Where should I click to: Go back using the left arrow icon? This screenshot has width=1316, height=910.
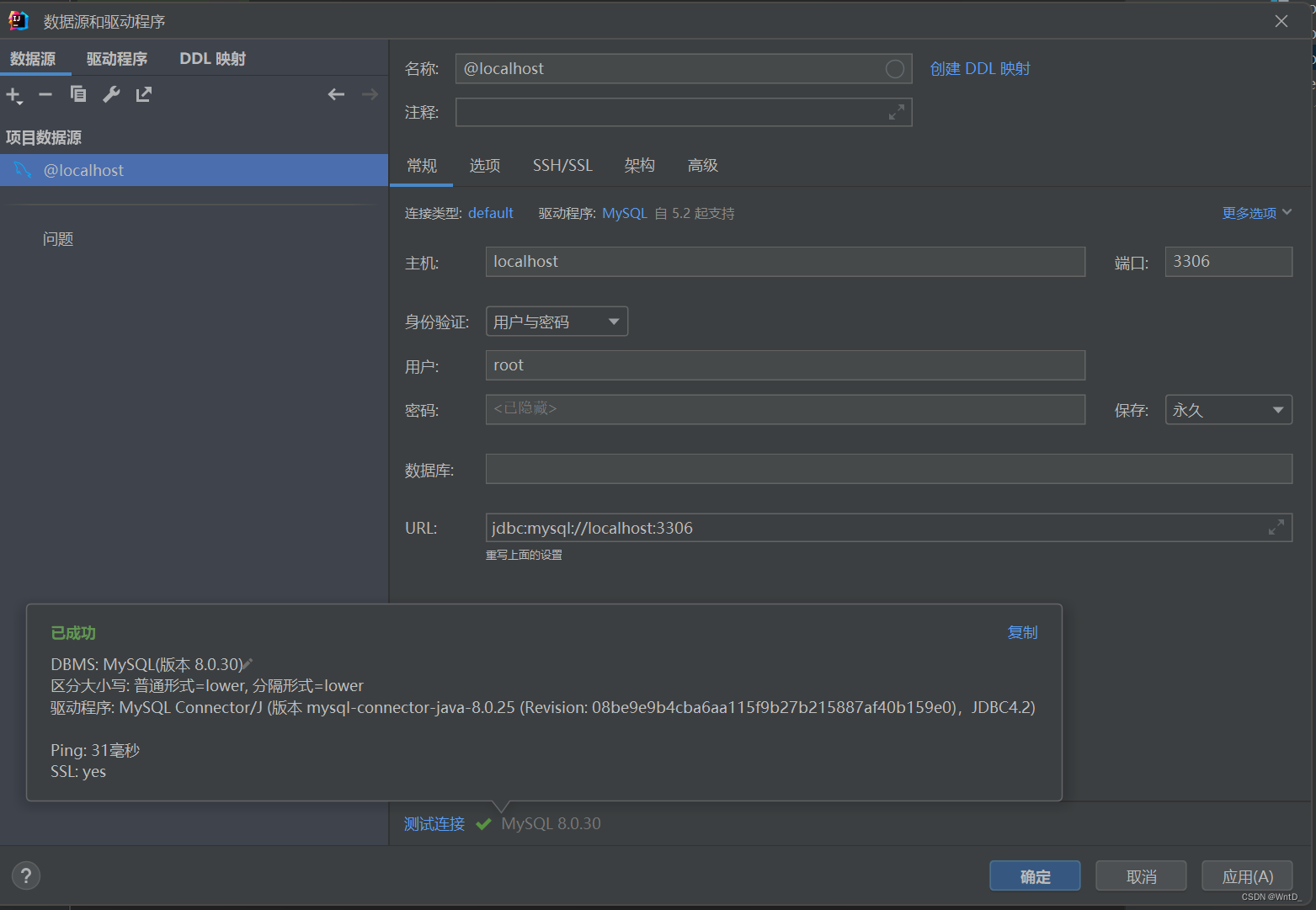[x=336, y=94]
